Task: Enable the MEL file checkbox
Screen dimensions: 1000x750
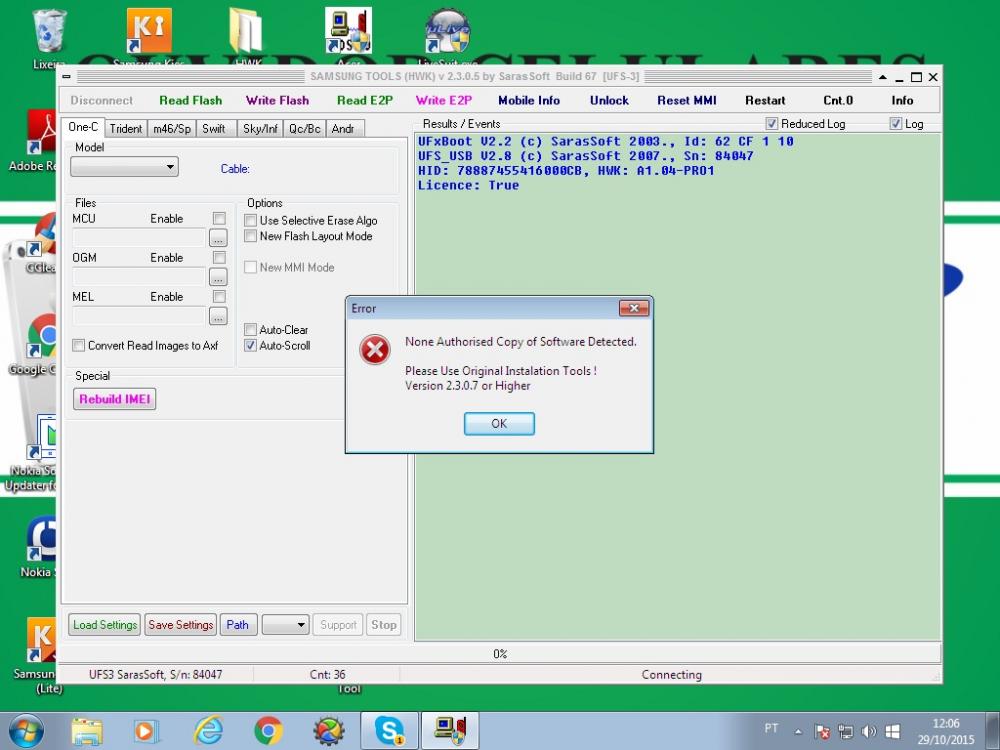Action: coord(219,297)
